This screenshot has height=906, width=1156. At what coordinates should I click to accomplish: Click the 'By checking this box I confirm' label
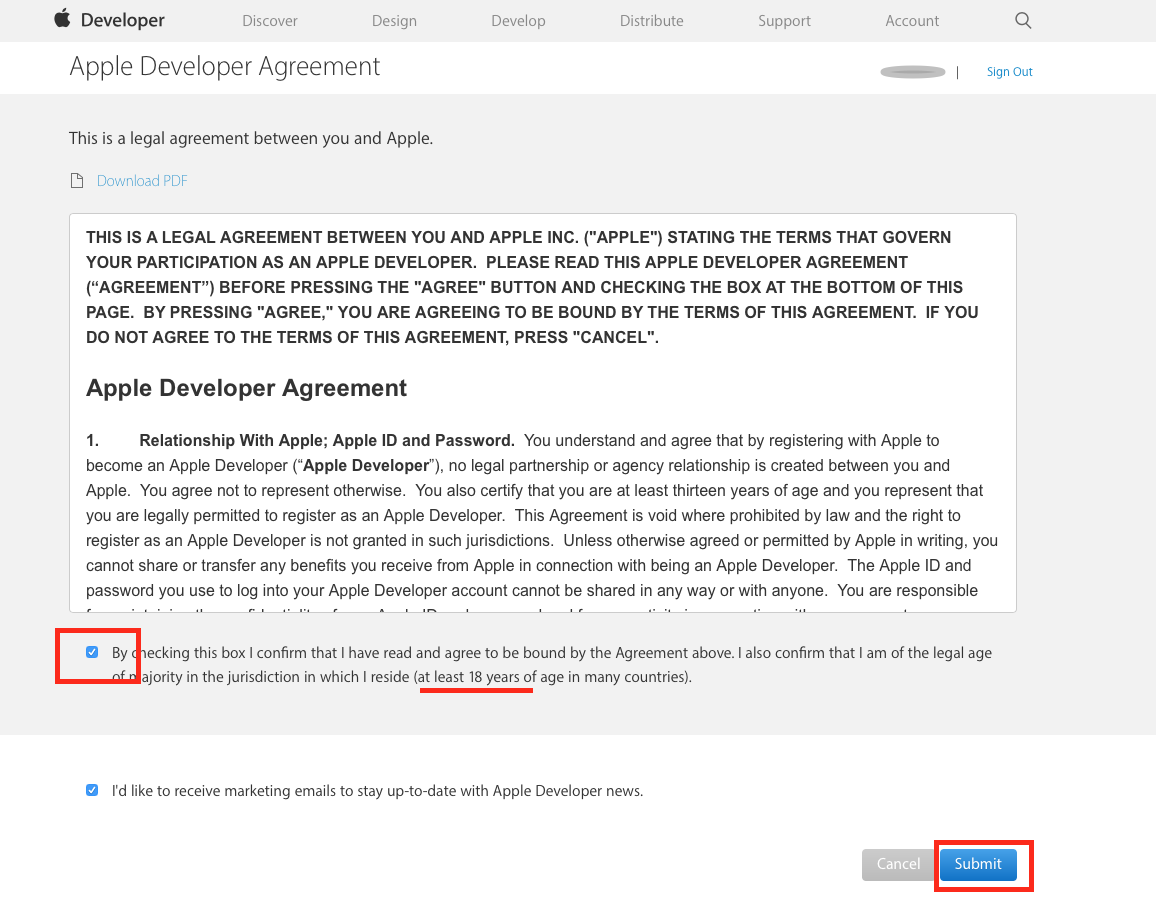coord(551,665)
